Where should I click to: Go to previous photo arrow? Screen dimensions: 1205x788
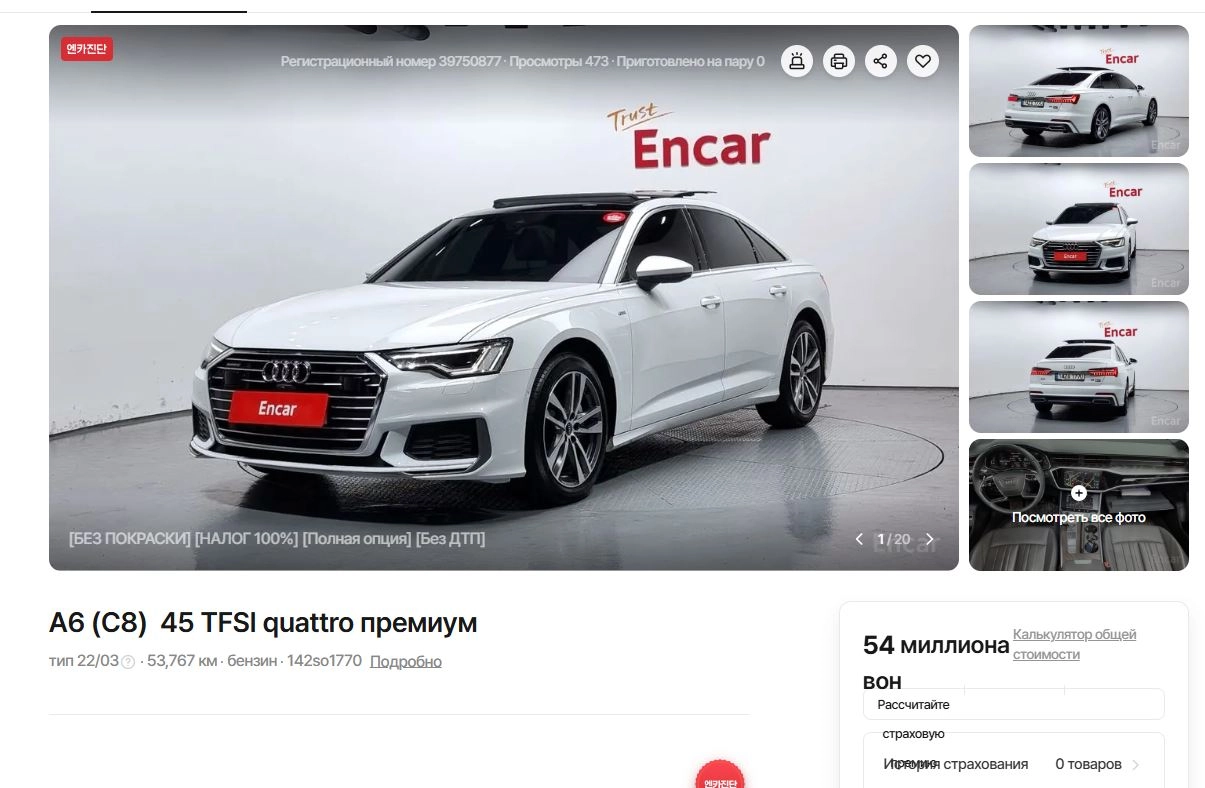click(859, 539)
